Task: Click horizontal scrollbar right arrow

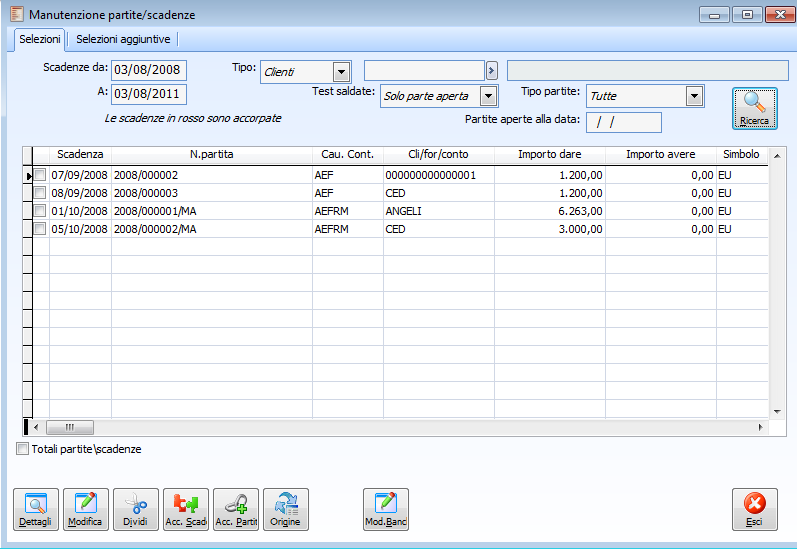Action: point(760,427)
